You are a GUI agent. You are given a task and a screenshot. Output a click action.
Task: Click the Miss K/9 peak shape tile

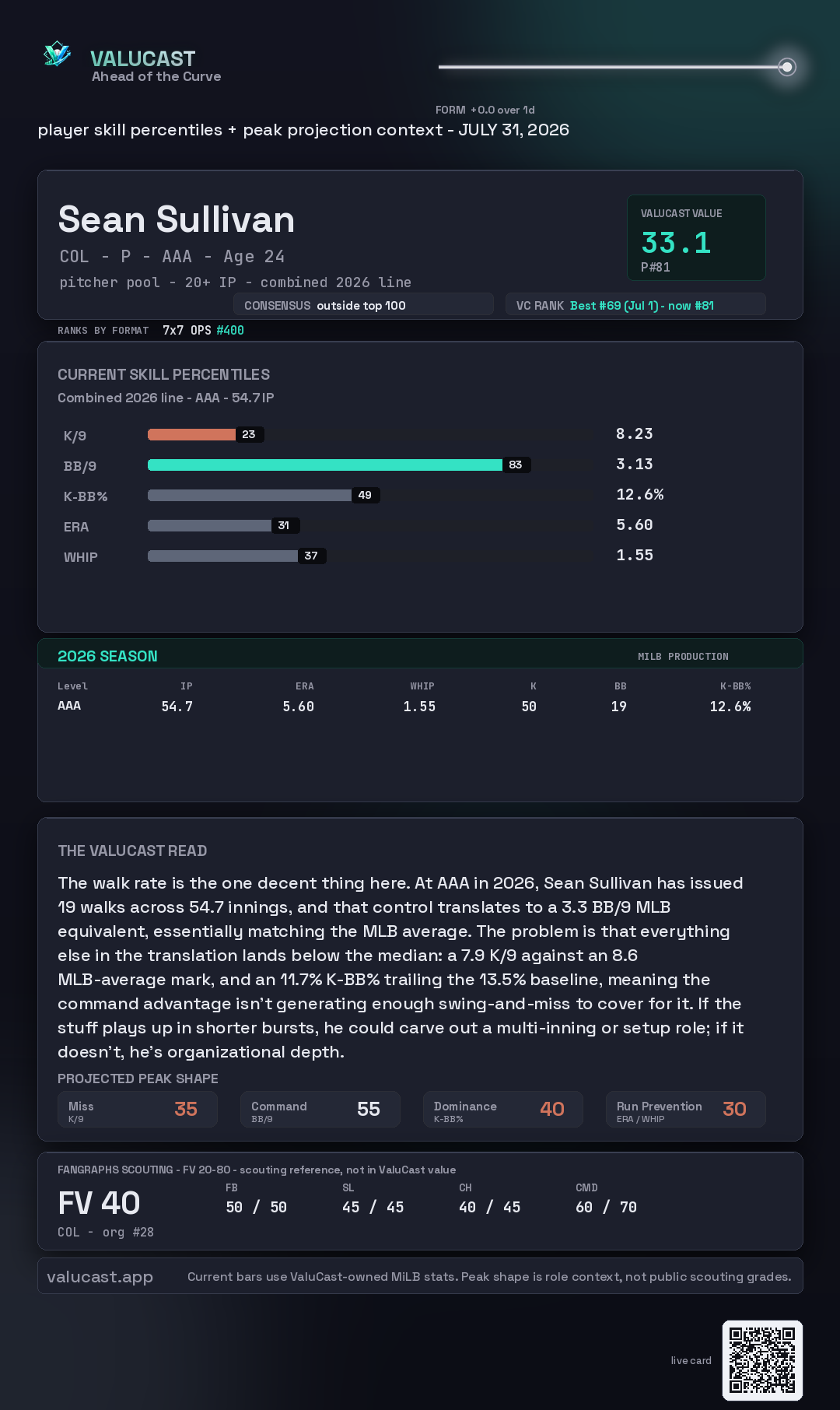(x=138, y=1110)
